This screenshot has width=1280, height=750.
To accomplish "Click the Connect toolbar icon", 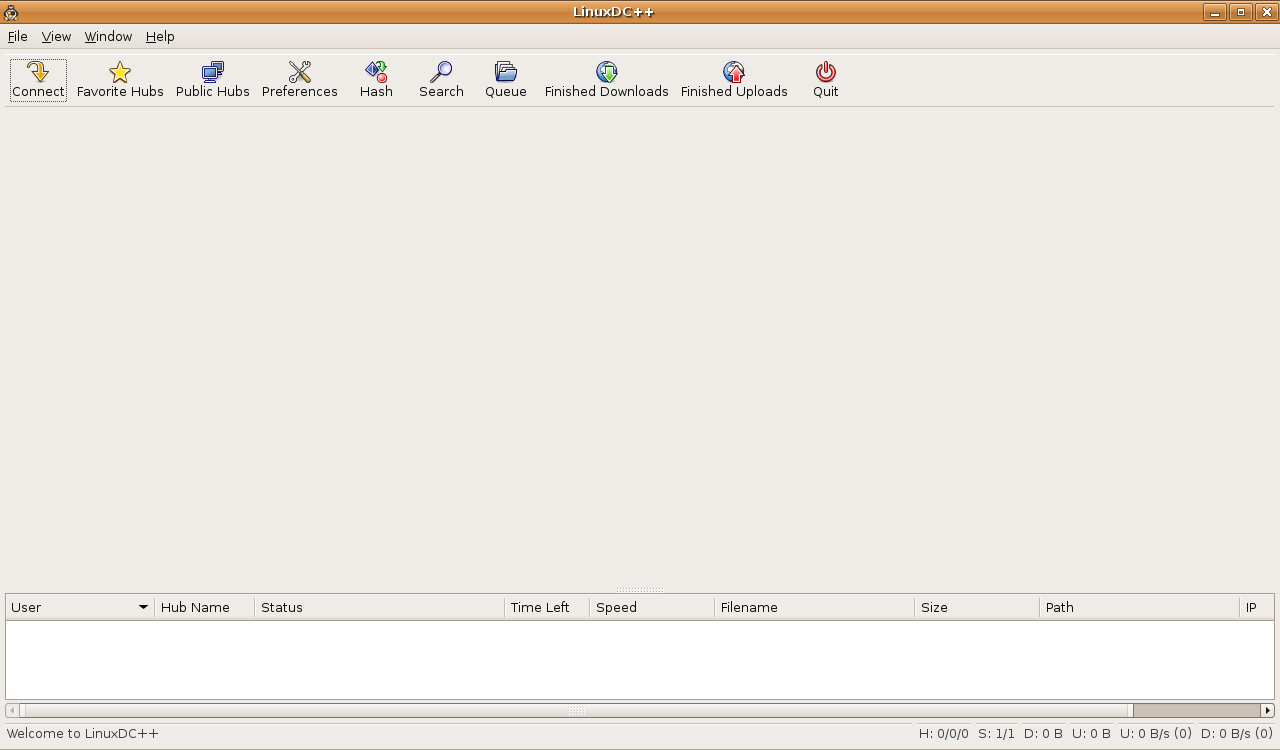I will pos(38,72).
